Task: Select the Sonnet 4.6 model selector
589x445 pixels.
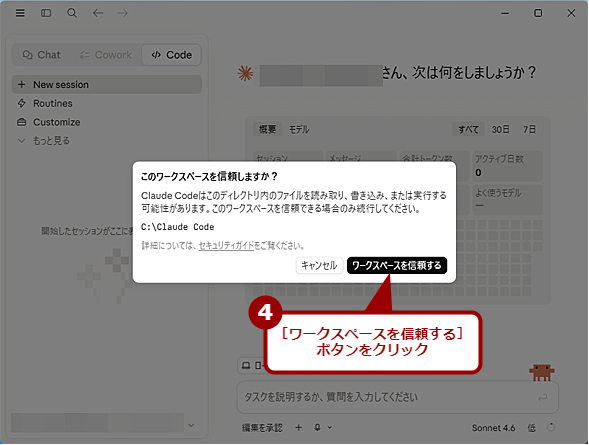Action: click(x=493, y=428)
